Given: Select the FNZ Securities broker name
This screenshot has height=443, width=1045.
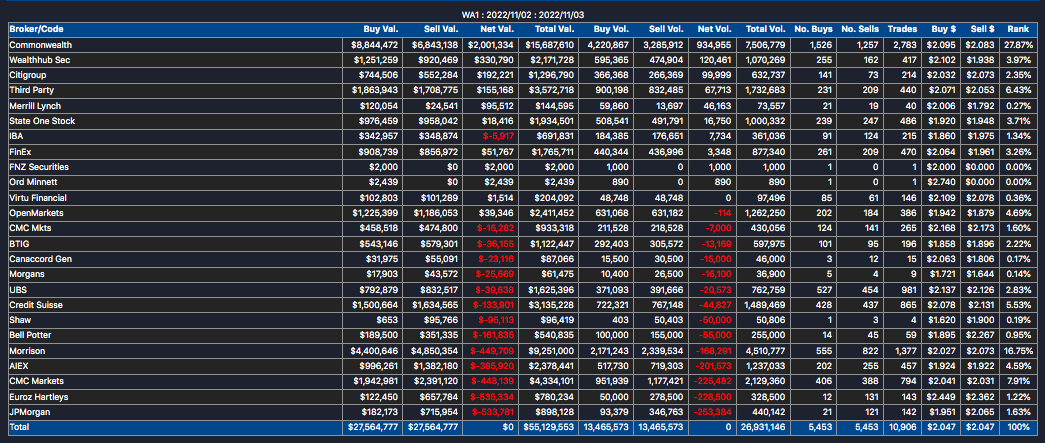Looking at the screenshot, I should (x=39, y=167).
